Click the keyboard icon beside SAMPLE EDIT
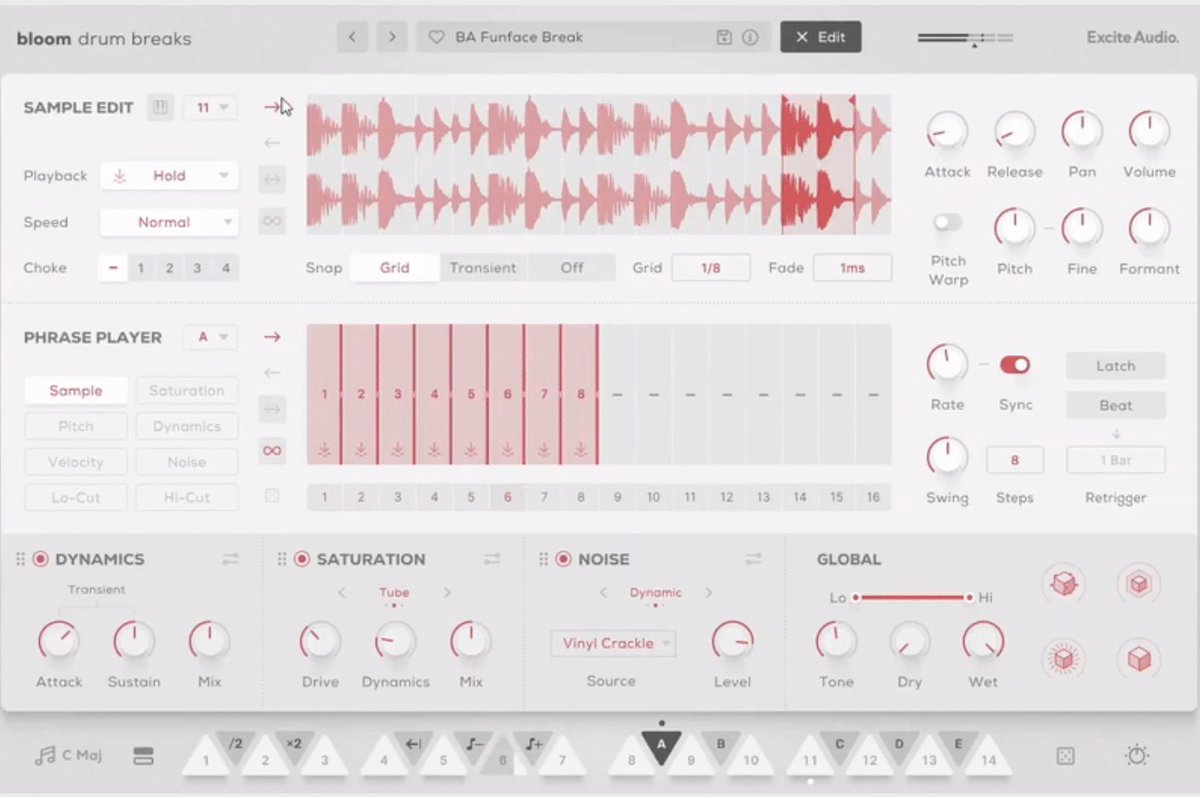Screen dimensions: 1200x797 (160, 107)
